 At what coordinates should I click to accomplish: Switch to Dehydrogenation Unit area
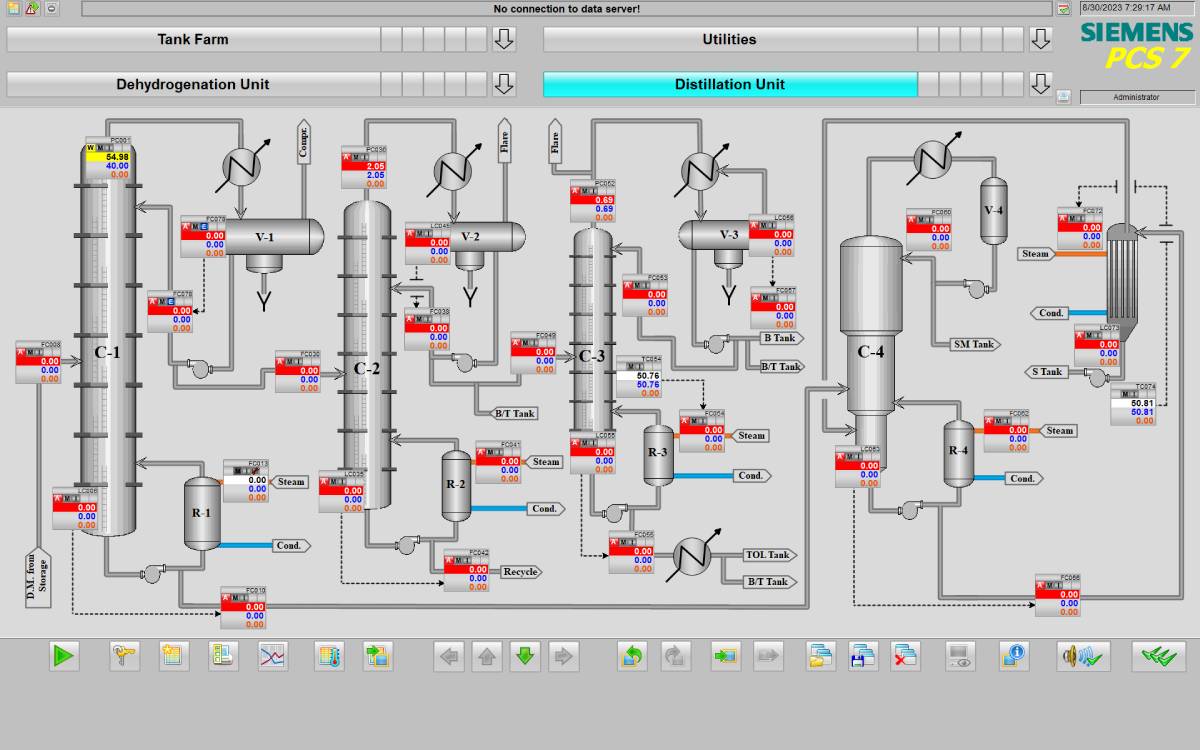[x=193, y=84]
